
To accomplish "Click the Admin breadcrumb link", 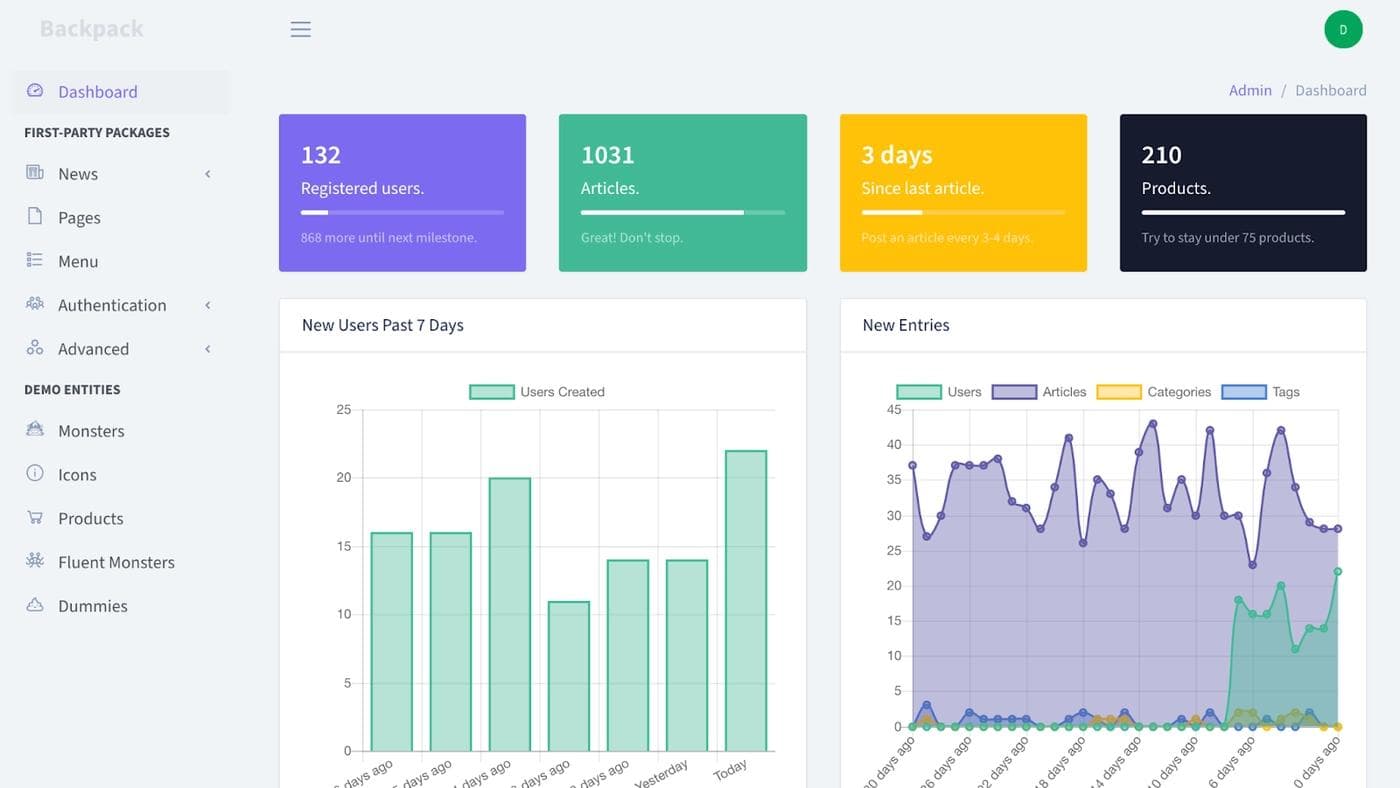I will pos(1250,90).
